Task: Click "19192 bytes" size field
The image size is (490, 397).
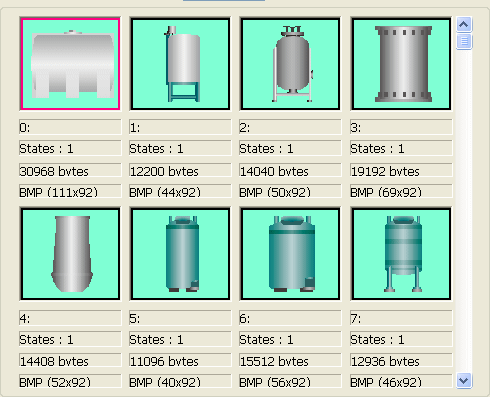Action: pos(401,170)
